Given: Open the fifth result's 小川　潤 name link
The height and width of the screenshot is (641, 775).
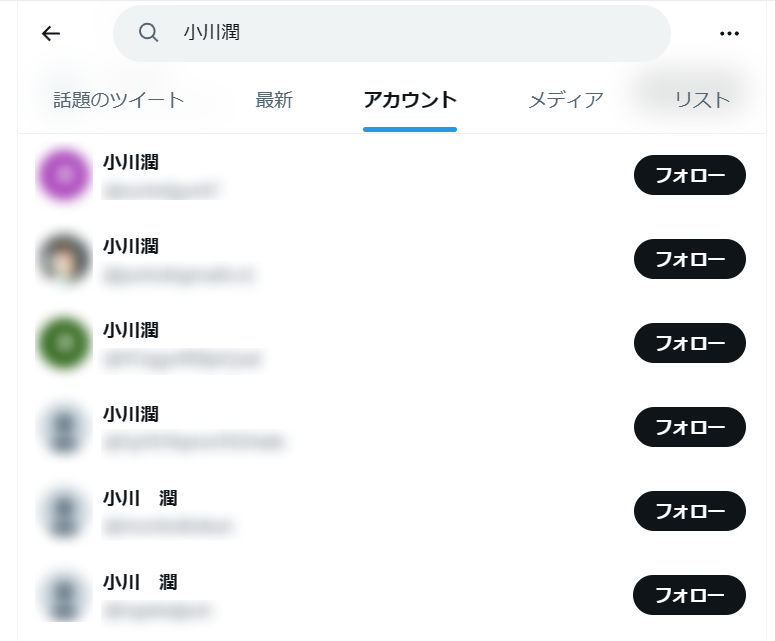Looking at the screenshot, I should coord(140,498).
